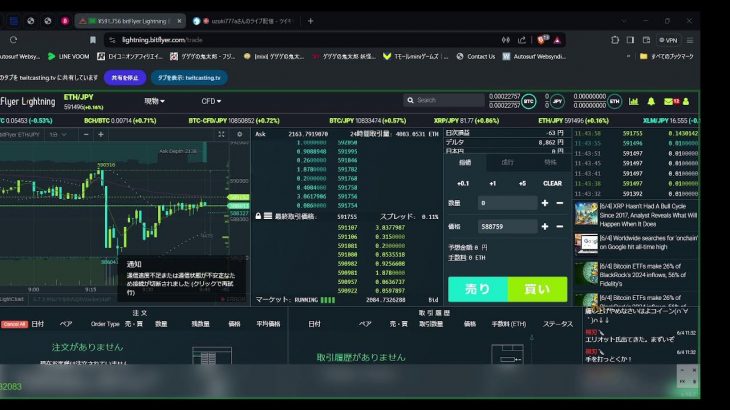The height and width of the screenshot is (410, 730).
Task: Open the chart timeframe dropdown
Action: (58, 134)
